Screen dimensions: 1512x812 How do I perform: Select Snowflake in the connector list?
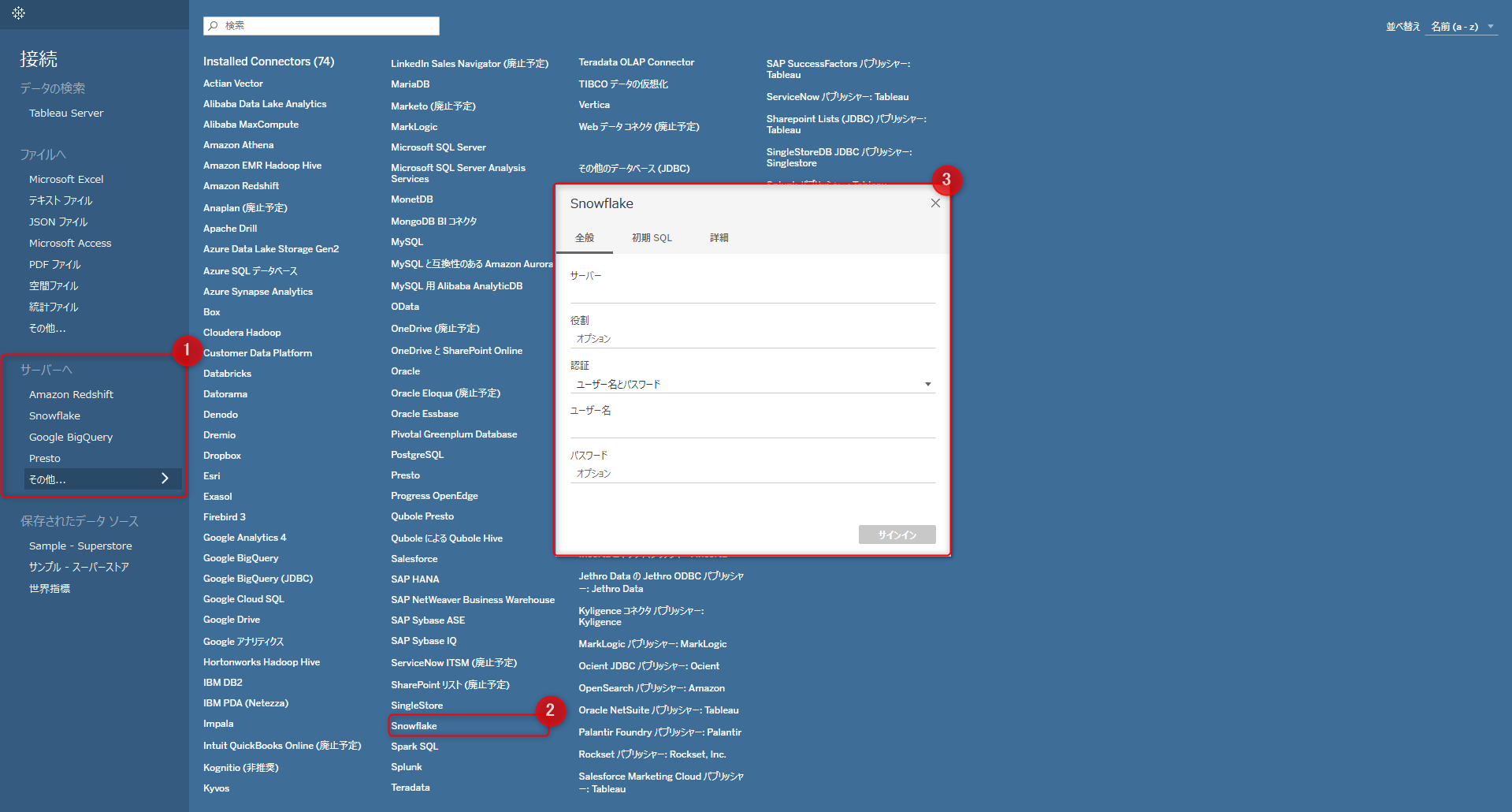coord(414,726)
